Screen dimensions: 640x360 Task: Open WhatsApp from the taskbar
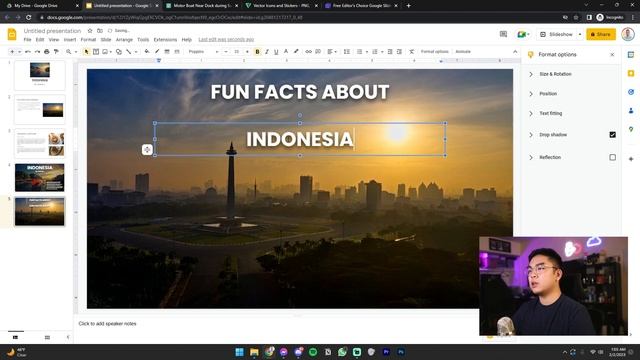coord(342,352)
